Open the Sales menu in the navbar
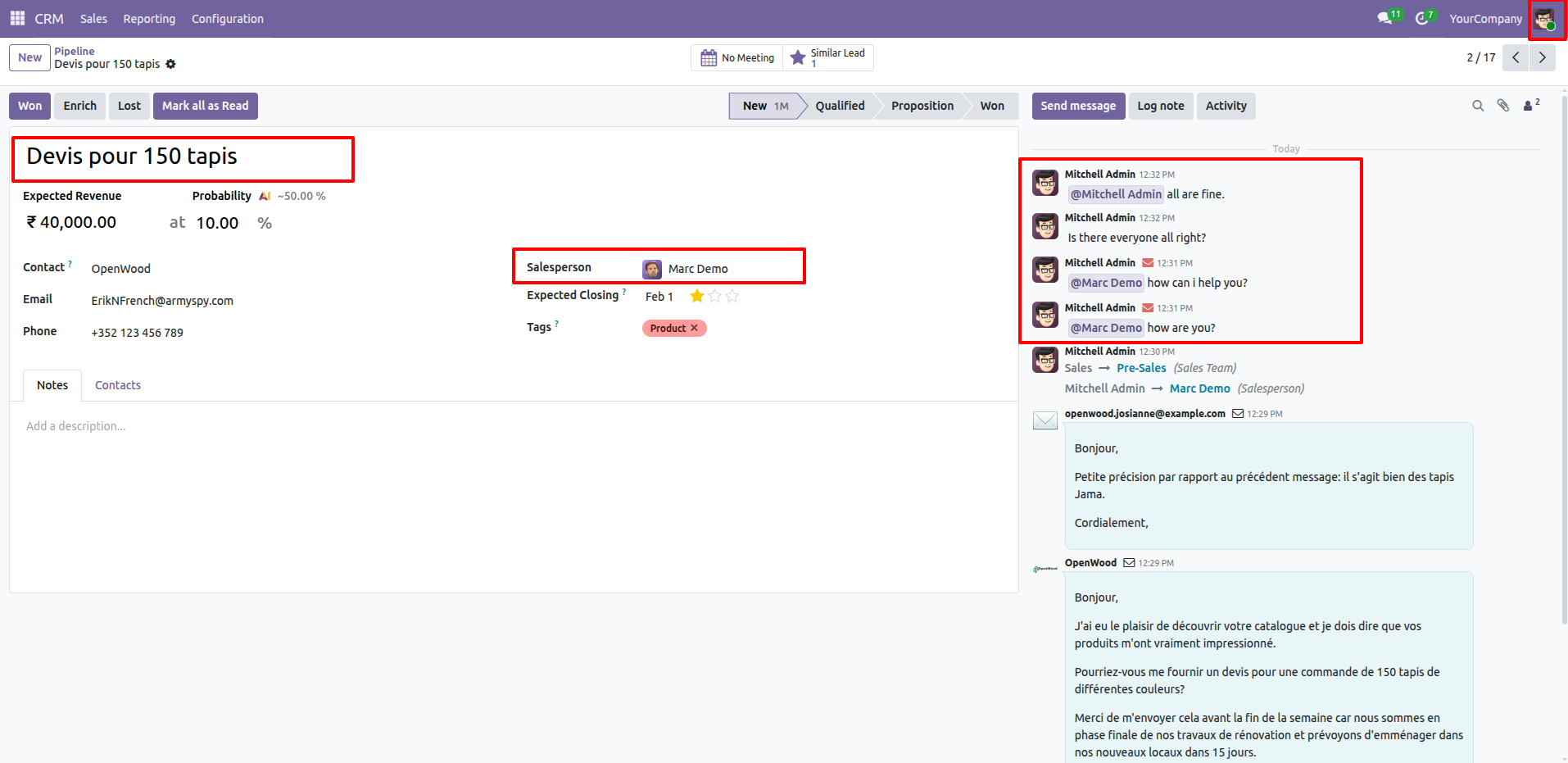This screenshot has width=1568, height=763. tap(93, 19)
